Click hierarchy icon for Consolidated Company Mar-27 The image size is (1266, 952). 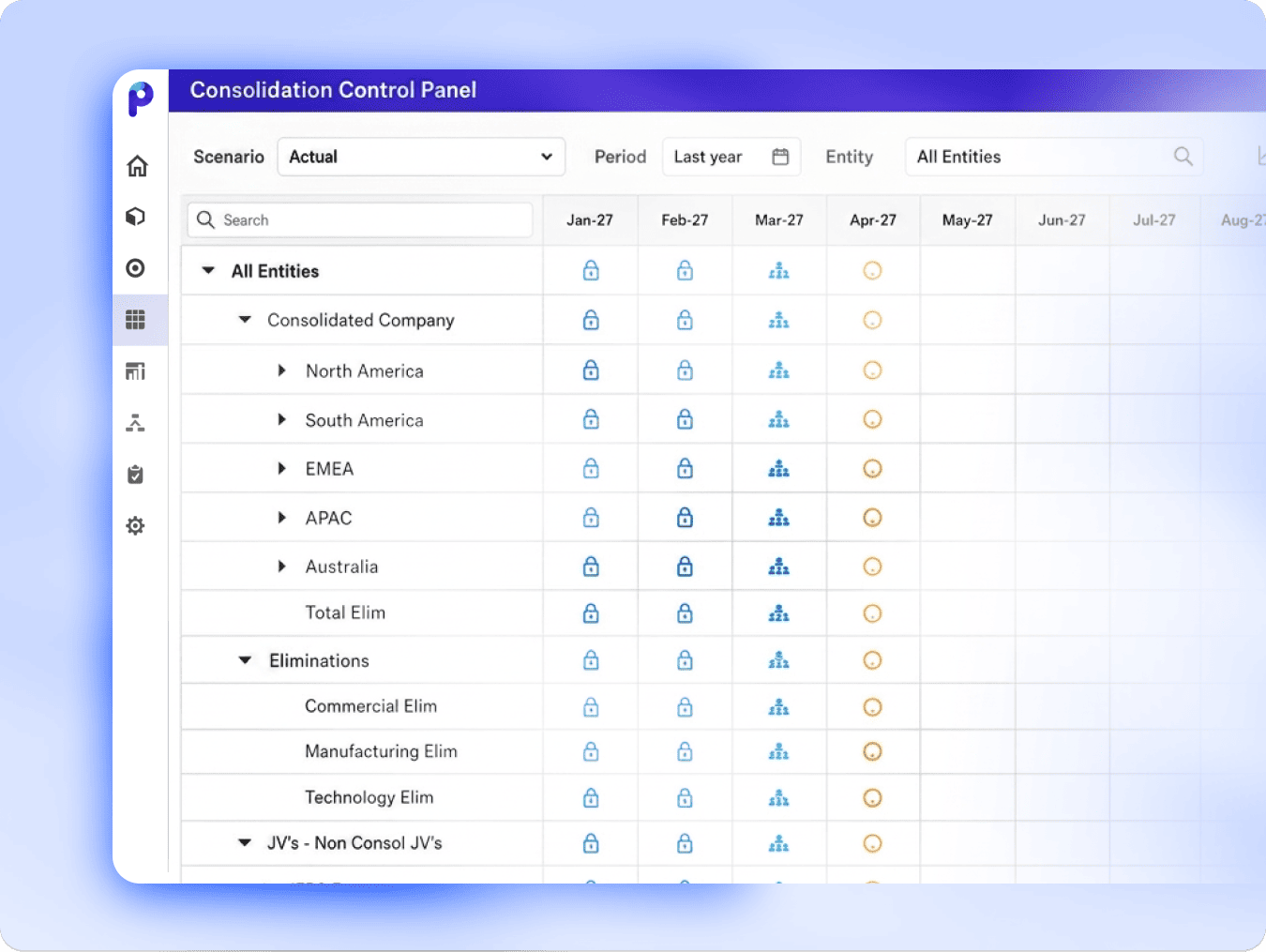pyautogui.click(x=779, y=321)
